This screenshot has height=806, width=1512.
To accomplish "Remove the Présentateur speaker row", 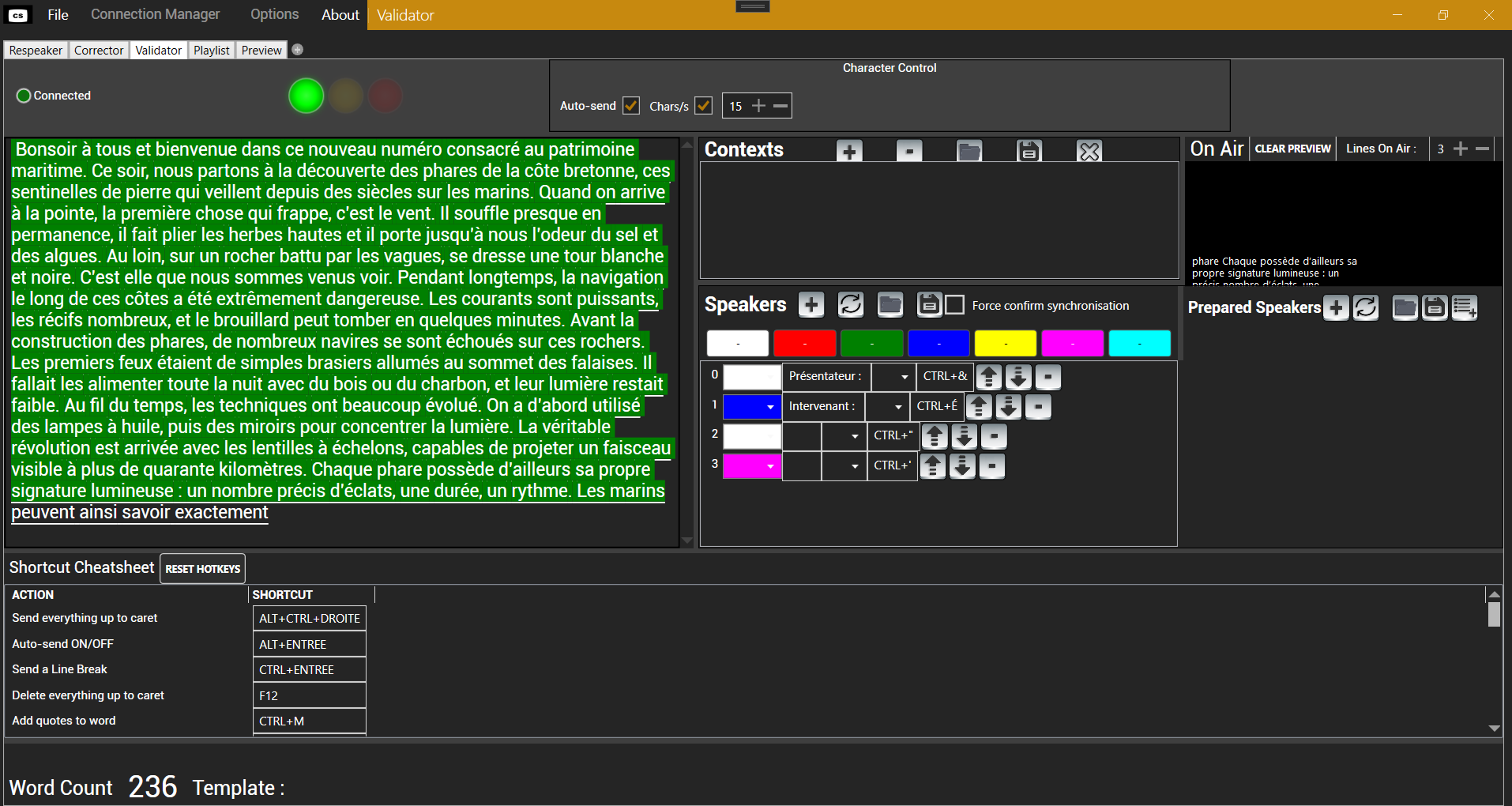I will point(1048,377).
